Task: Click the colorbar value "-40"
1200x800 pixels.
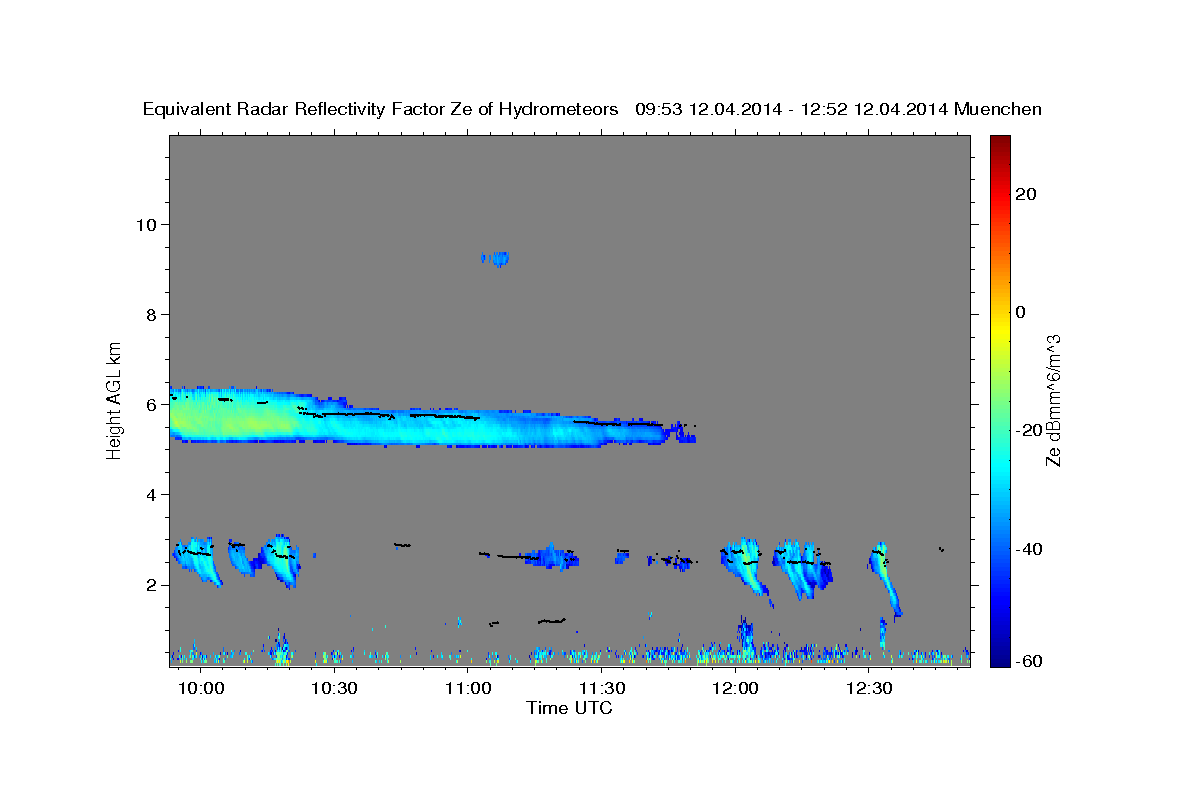Action: coord(1027,548)
